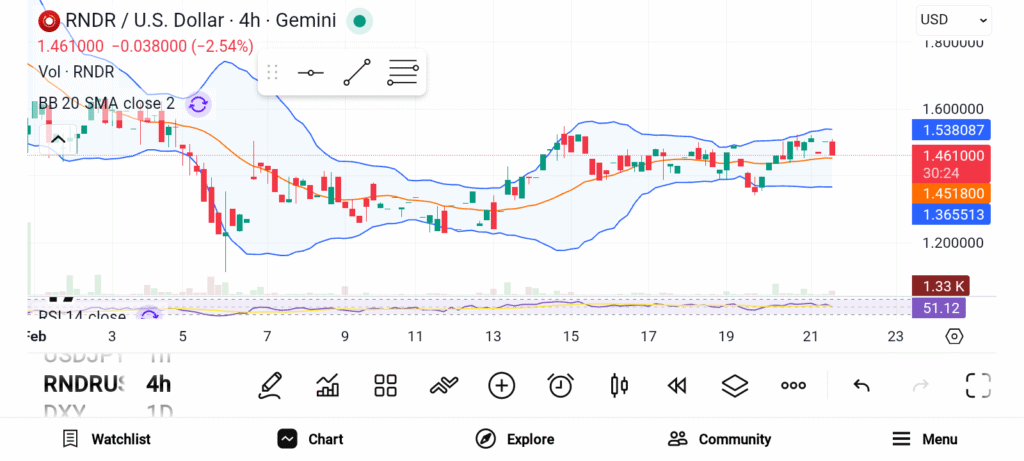Create an alert with alarm clock icon

560,385
